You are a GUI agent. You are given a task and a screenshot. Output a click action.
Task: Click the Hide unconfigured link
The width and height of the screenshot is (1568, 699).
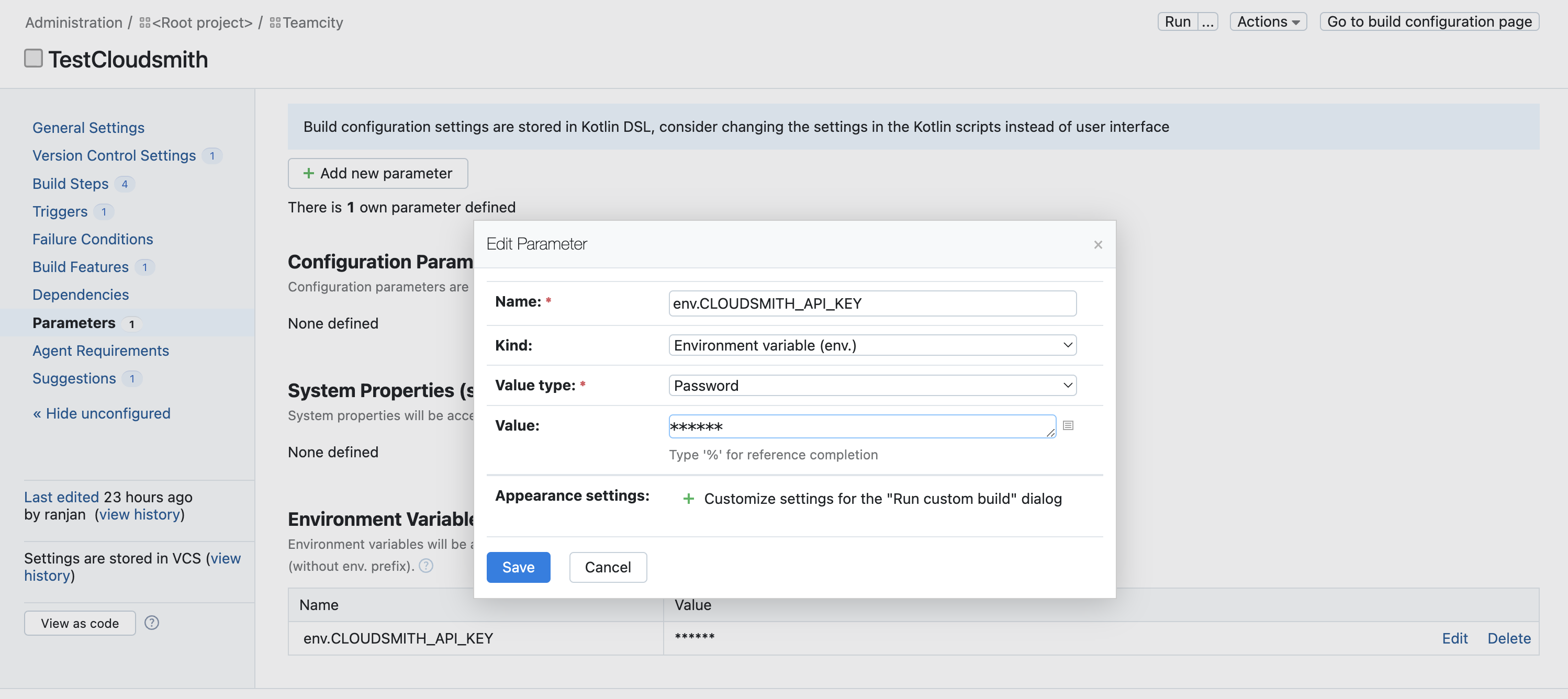tap(102, 413)
